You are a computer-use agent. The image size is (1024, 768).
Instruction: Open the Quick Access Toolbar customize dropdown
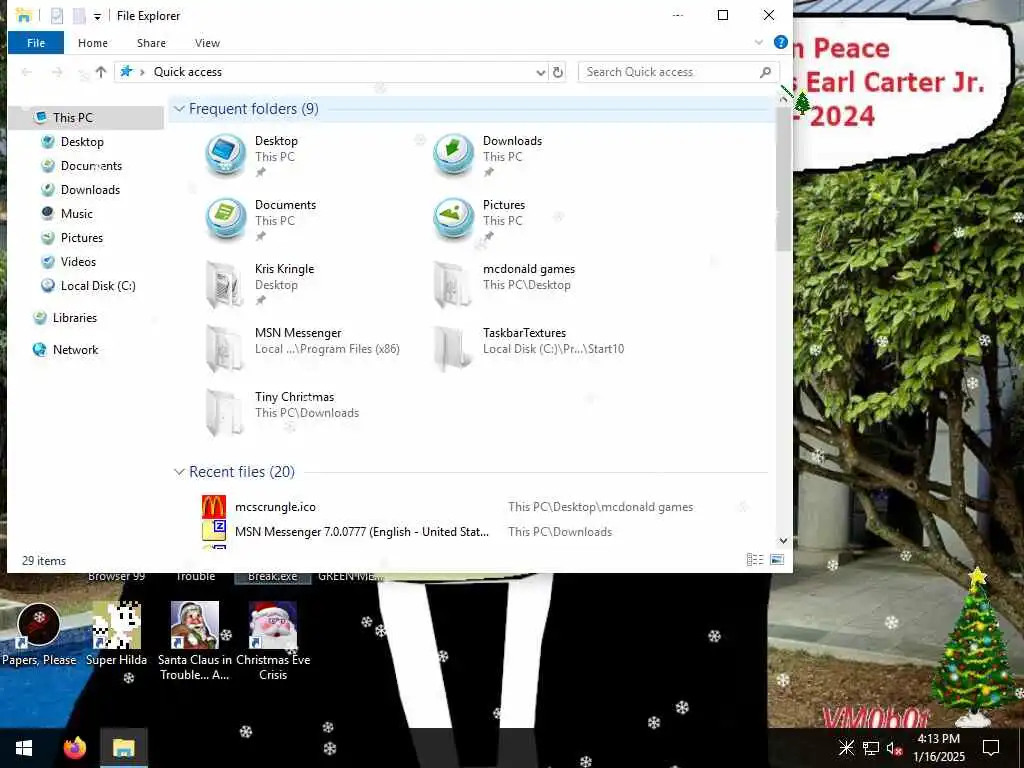point(97,16)
